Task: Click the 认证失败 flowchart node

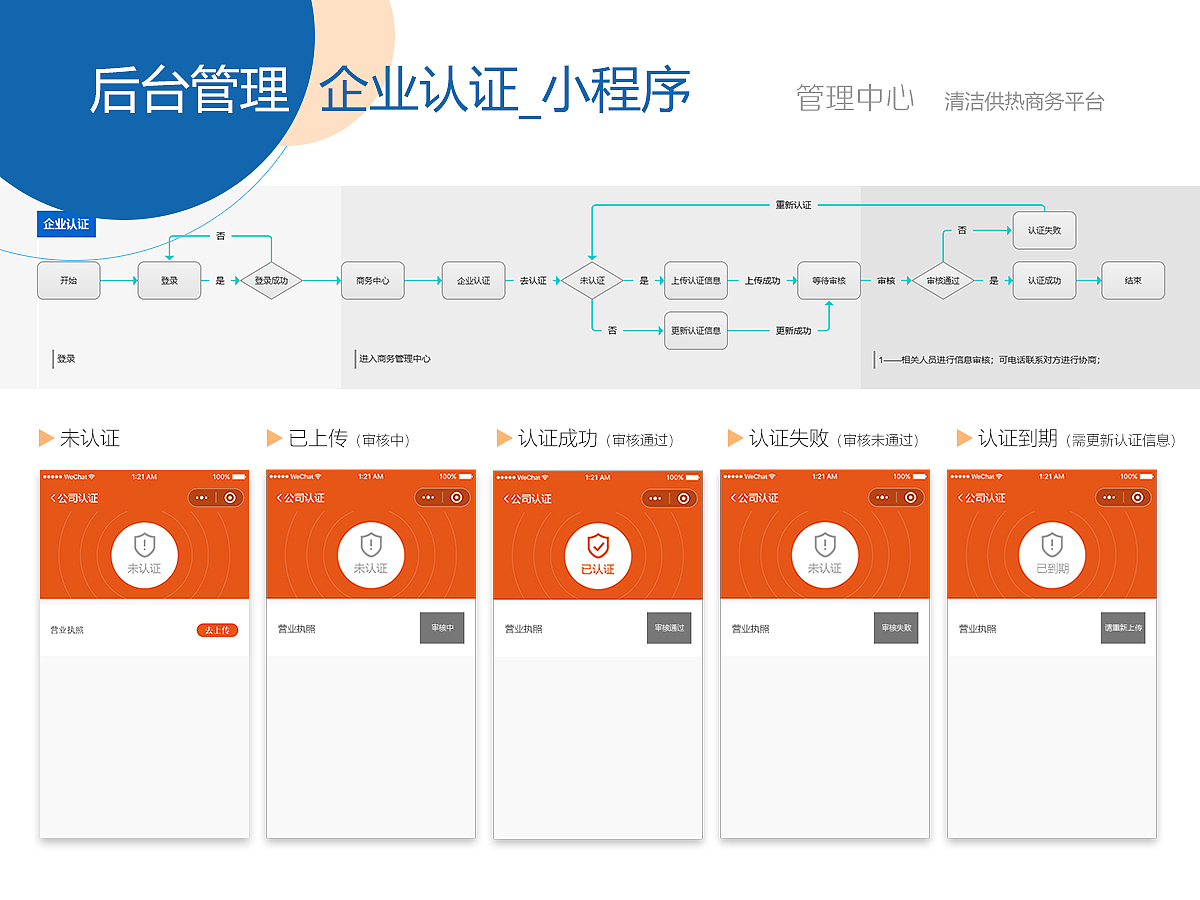Action: 1044,230
